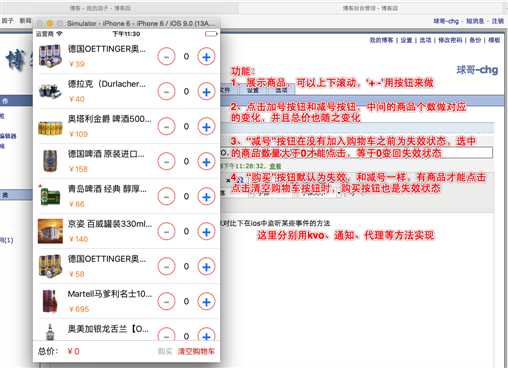
Task: Click the 注销 logout link in browser
Action: click(498, 21)
